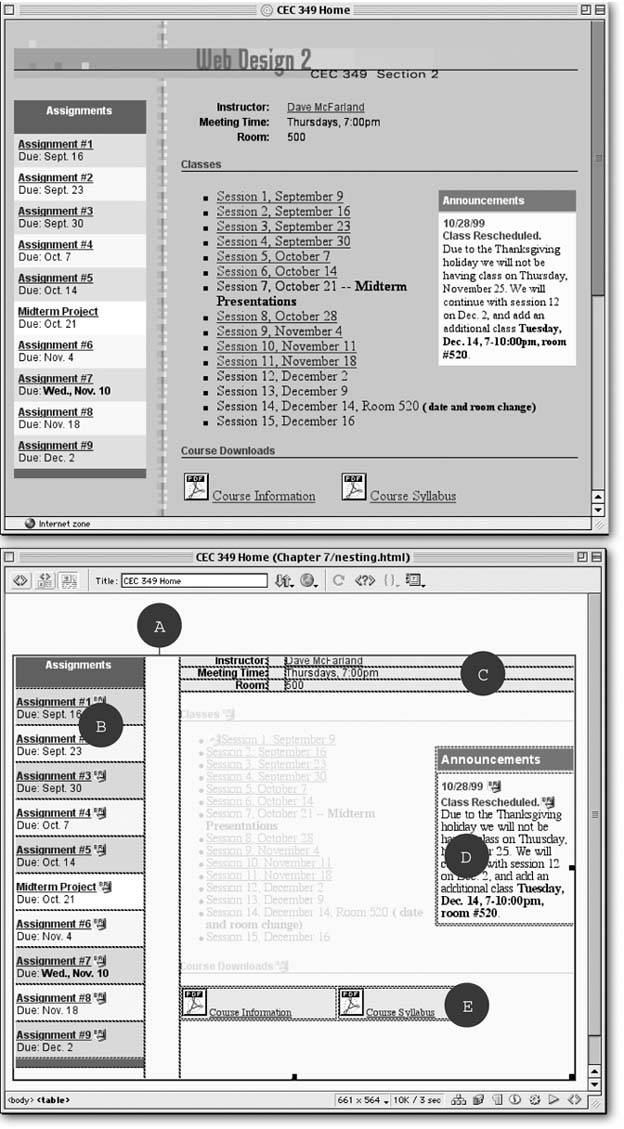Open Session 8, October 28 link in browser
624x1129 pixels.
(x=276, y=316)
